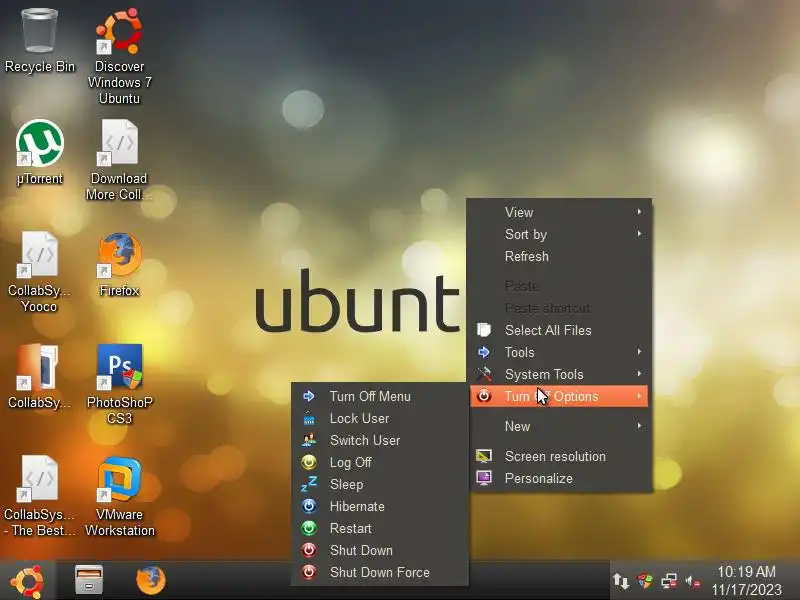The height and width of the screenshot is (600, 800).
Task: Click the Lock User icon
Action: point(309,418)
